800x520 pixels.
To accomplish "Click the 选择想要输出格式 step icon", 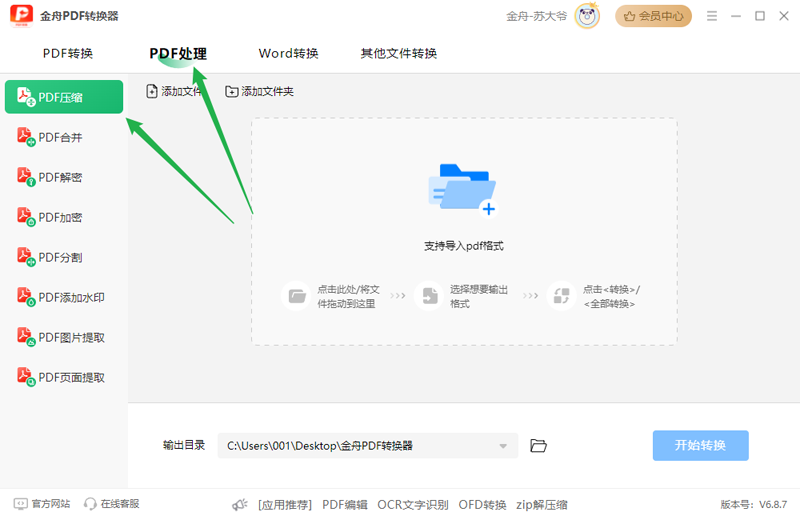I will coord(429,296).
